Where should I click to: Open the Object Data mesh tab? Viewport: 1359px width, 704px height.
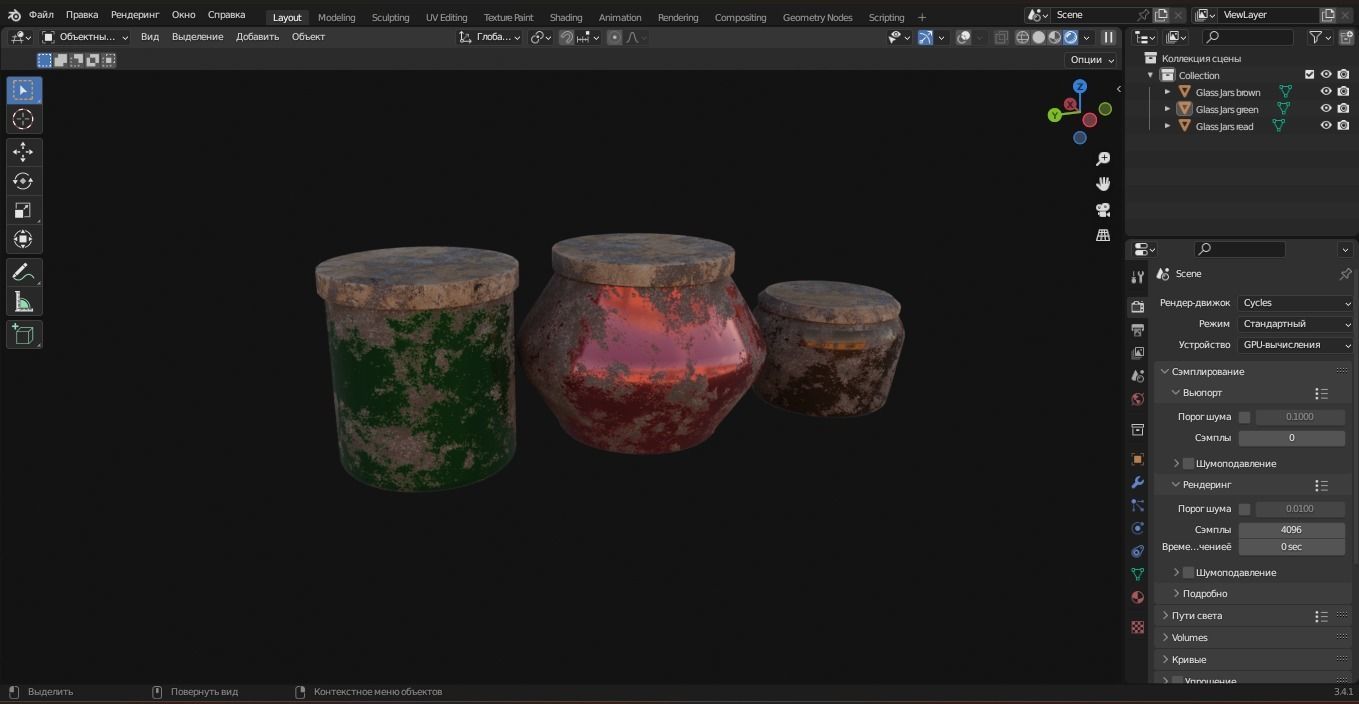click(x=1137, y=574)
